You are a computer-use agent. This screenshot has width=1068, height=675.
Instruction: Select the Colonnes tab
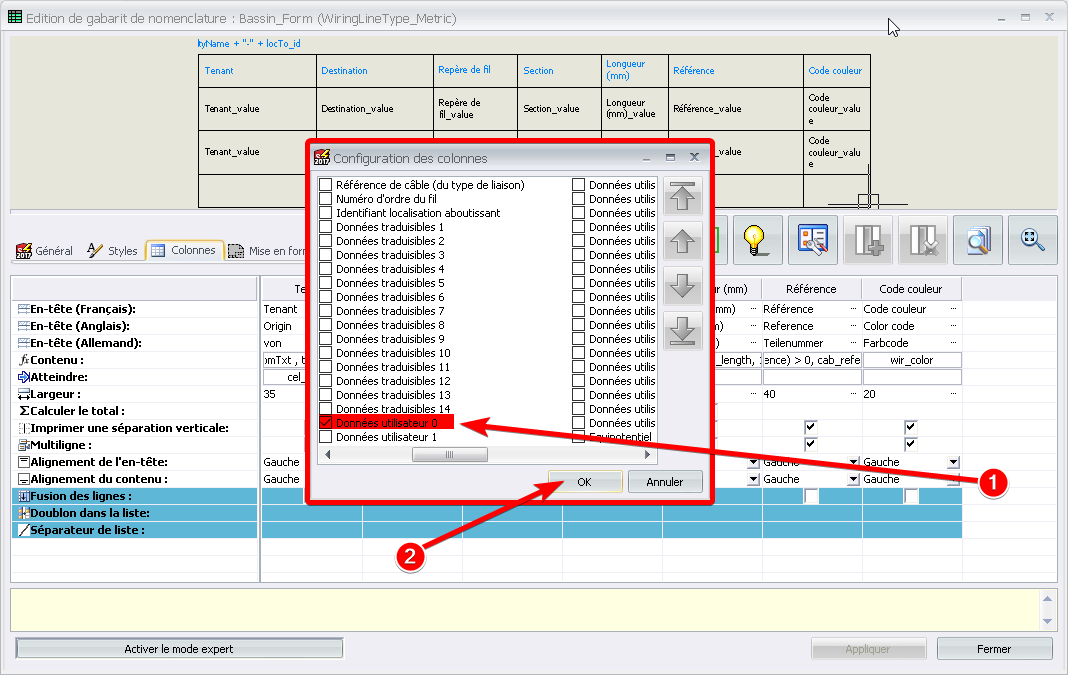point(185,251)
